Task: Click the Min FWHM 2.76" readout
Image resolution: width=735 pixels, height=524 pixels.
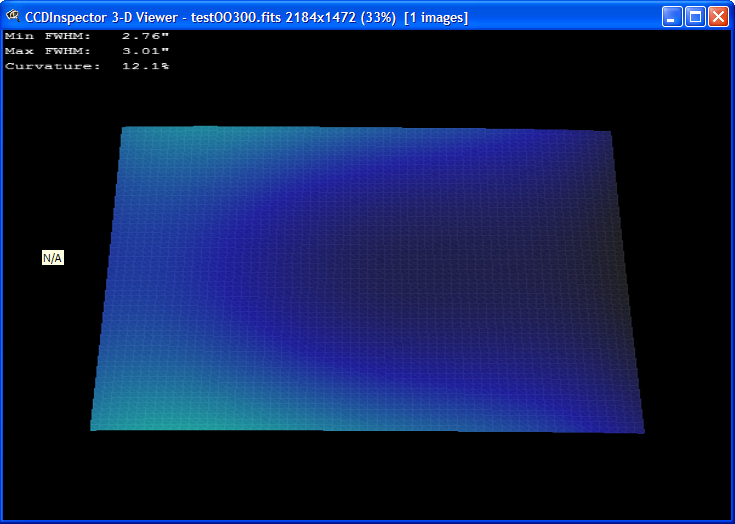Action: point(87,36)
